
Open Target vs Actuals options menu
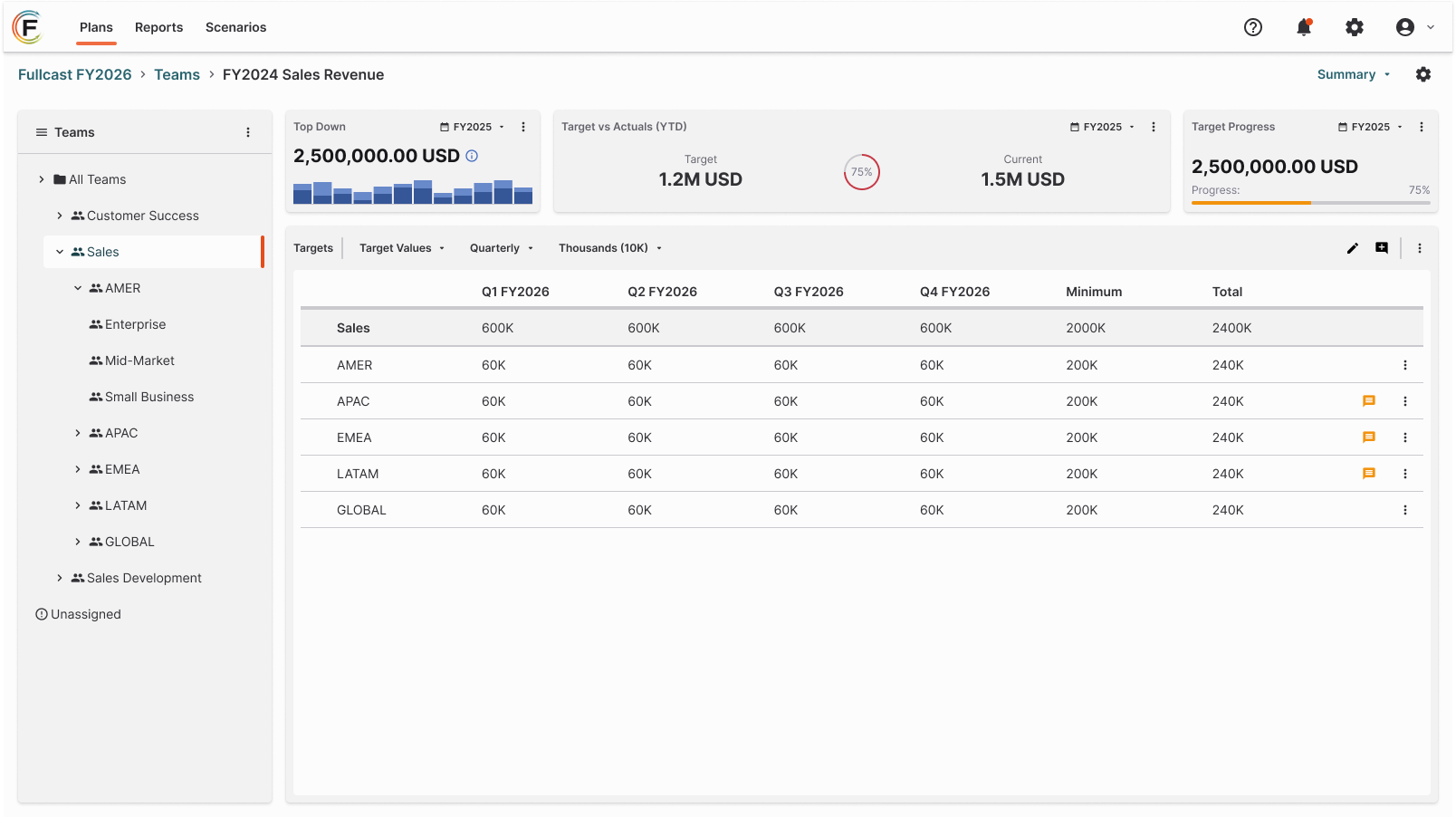tap(1154, 127)
